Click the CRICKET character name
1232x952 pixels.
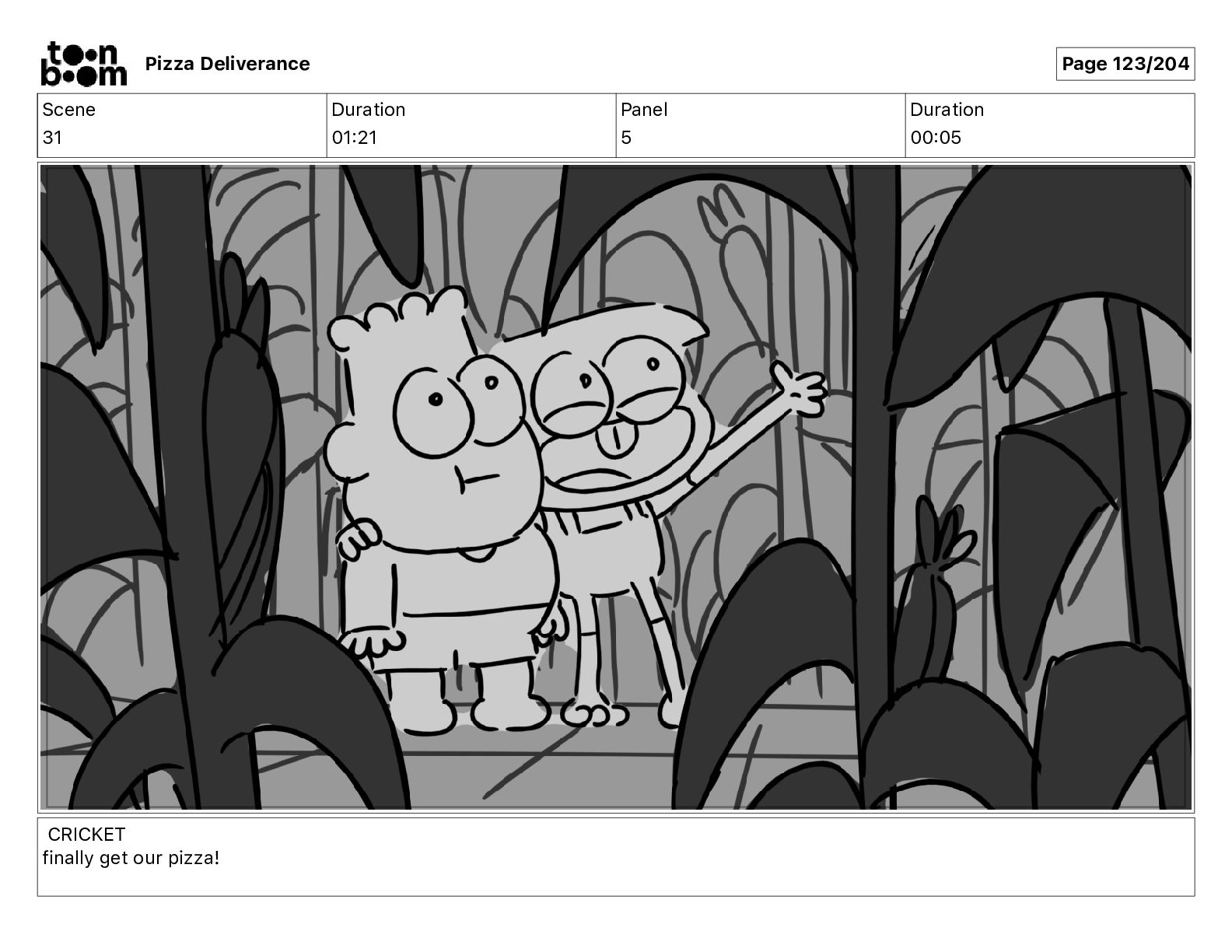tap(86, 835)
